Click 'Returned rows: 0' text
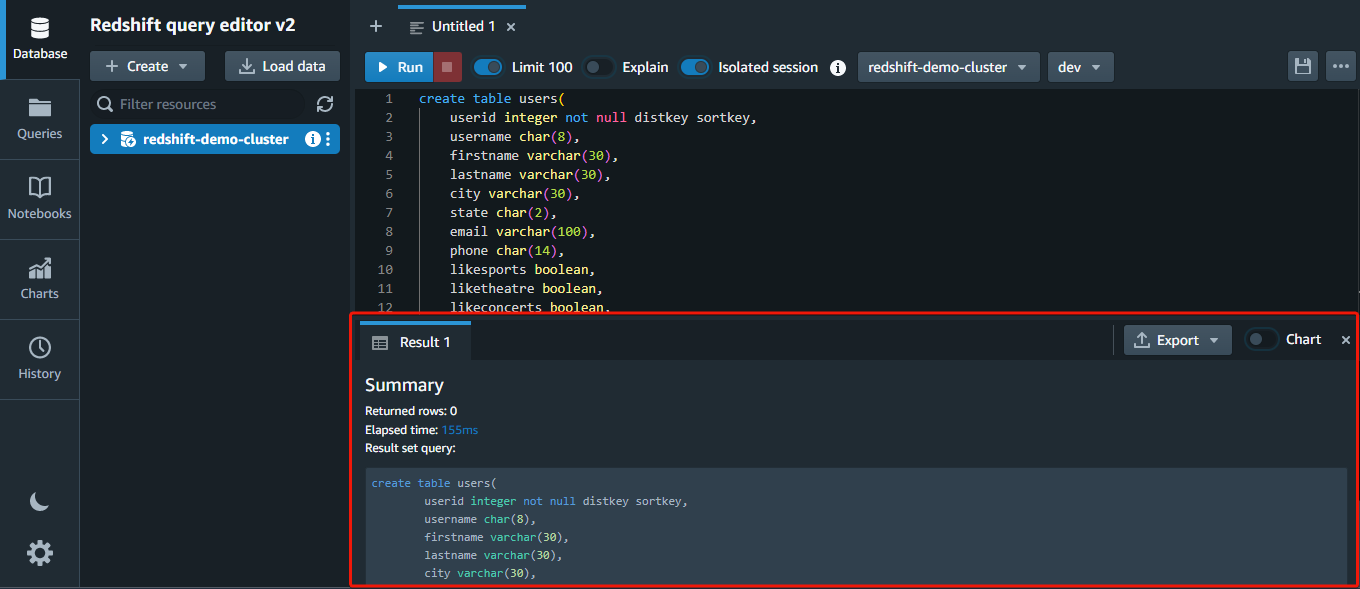This screenshot has width=1360, height=589. tap(411, 411)
